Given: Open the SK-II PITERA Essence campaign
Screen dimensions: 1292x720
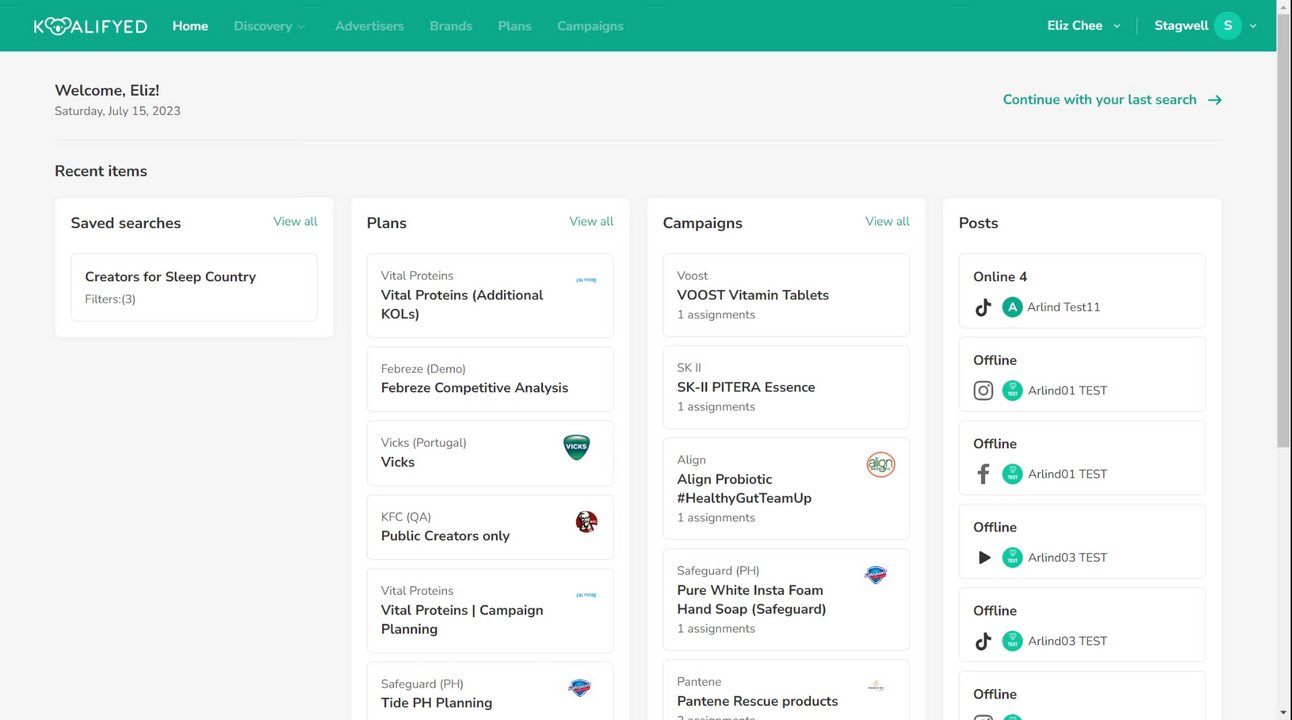Looking at the screenshot, I should coord(786,387).
